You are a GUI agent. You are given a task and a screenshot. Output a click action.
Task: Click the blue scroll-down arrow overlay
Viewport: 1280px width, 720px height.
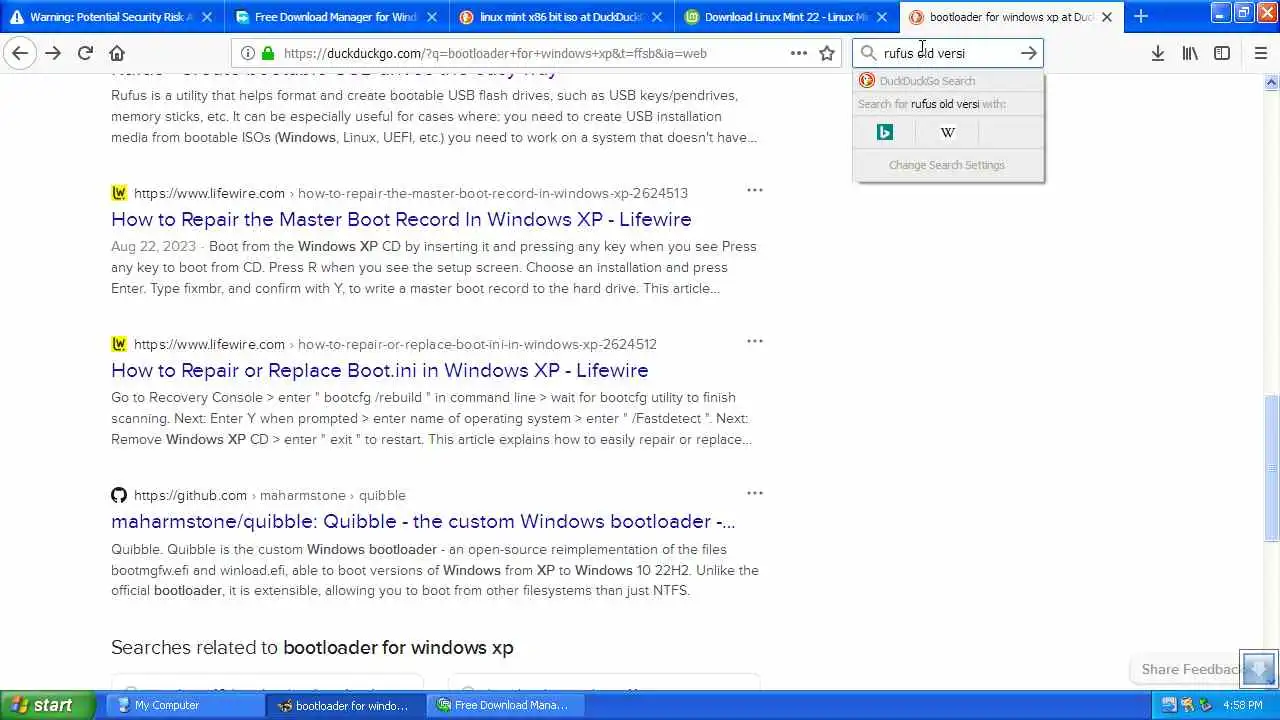coord(1258,669)
